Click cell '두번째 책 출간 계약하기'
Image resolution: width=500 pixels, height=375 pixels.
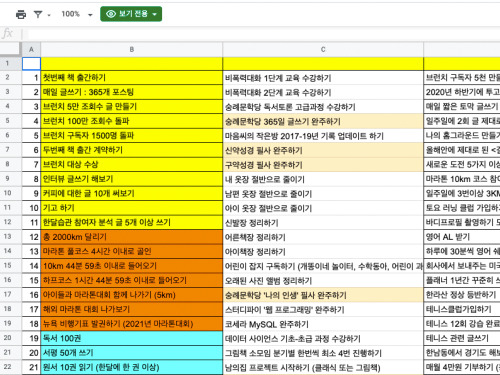132,150
